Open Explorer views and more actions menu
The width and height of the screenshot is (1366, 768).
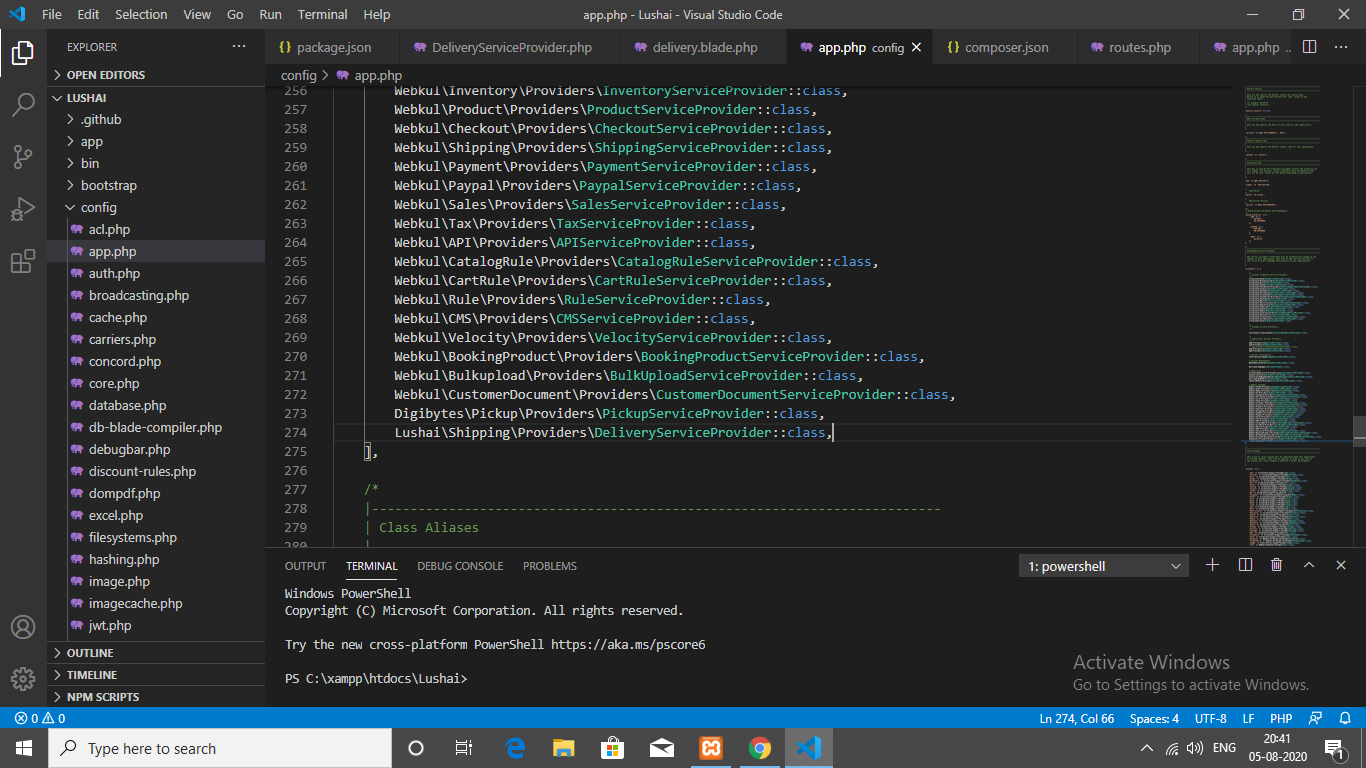click(x=238, y=47)
